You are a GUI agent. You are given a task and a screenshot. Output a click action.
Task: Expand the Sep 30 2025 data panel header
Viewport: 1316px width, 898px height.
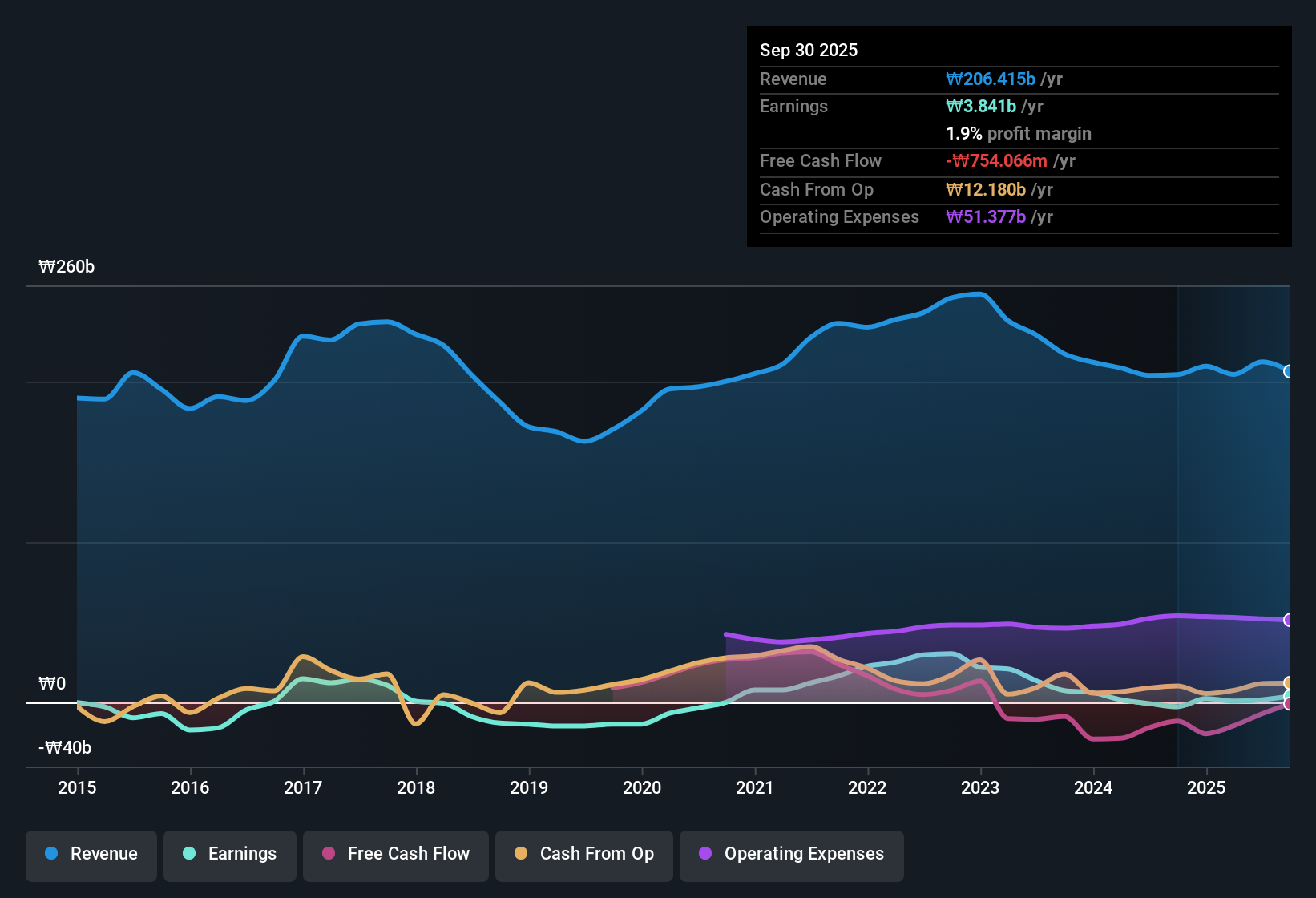[x=809, y=50]
